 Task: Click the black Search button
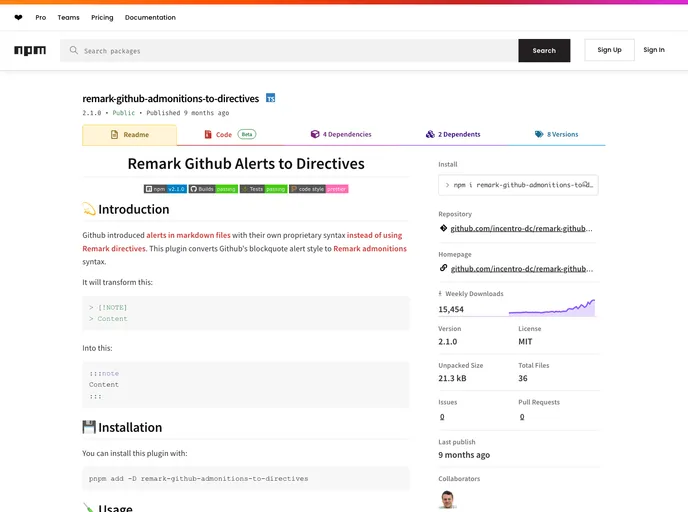(544, 50)
